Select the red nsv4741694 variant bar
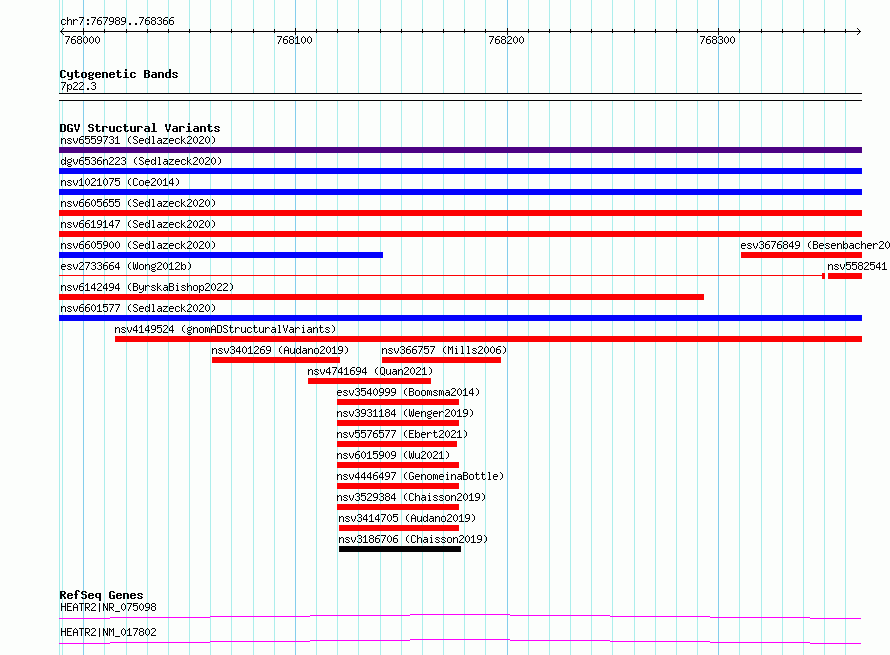The height and width of the screenshot is (655, 890). (370, 381)
